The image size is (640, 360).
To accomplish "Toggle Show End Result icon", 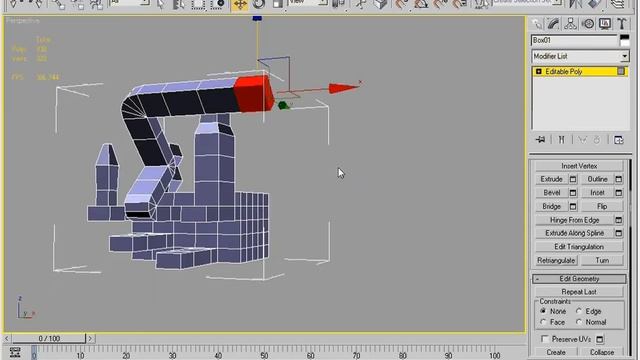I will (561, 140).
